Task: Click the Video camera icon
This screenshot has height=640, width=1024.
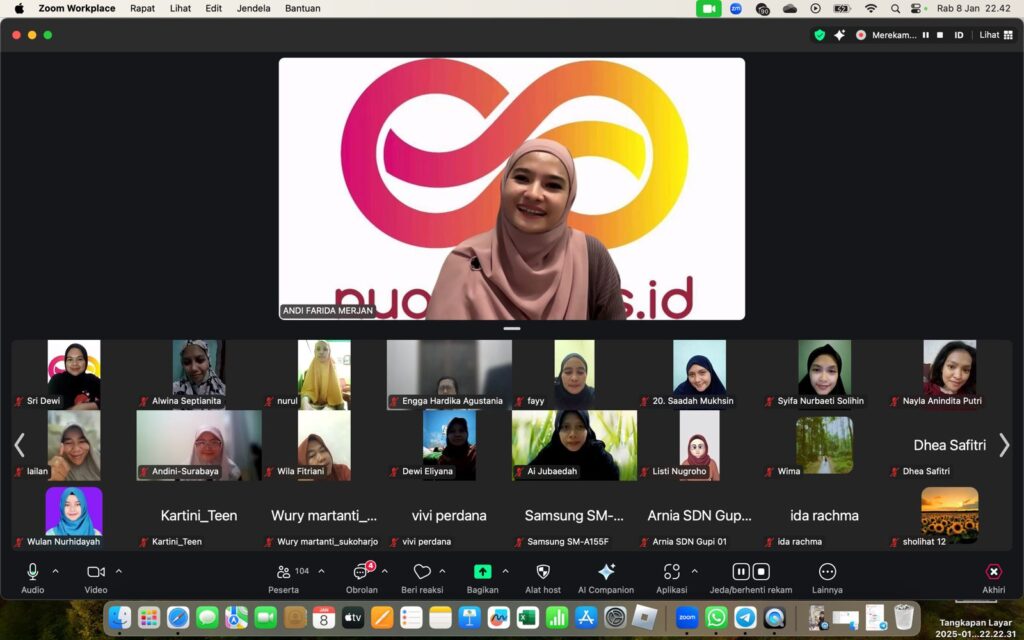Action: (x=95, y=572)
